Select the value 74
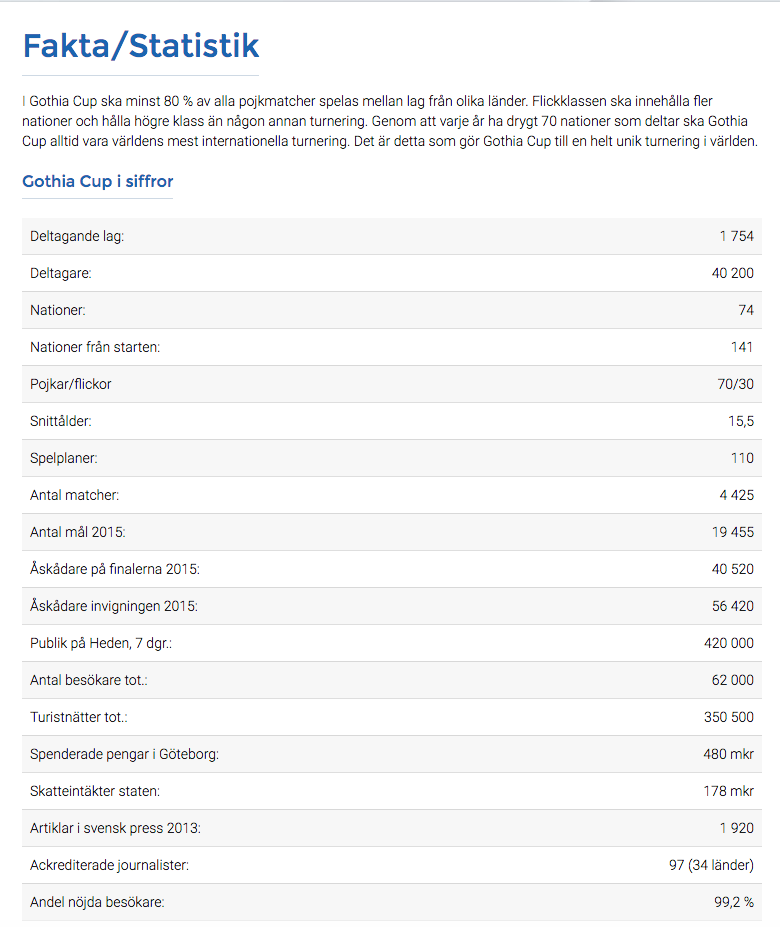 pyautogui.click(x=746, y=310)
